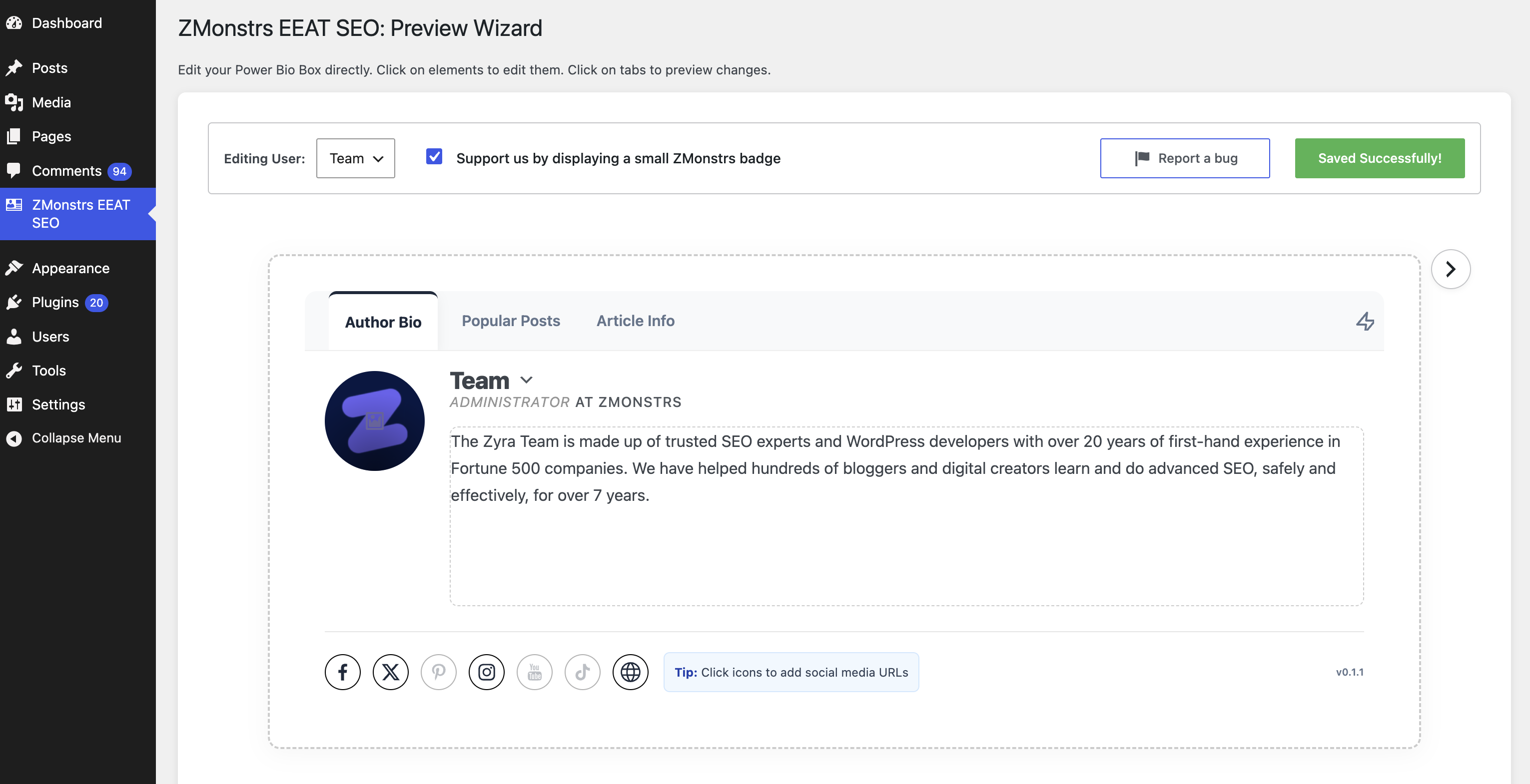
Task: Click the Collapse Menu arrow icon
Action: [14, 438]
